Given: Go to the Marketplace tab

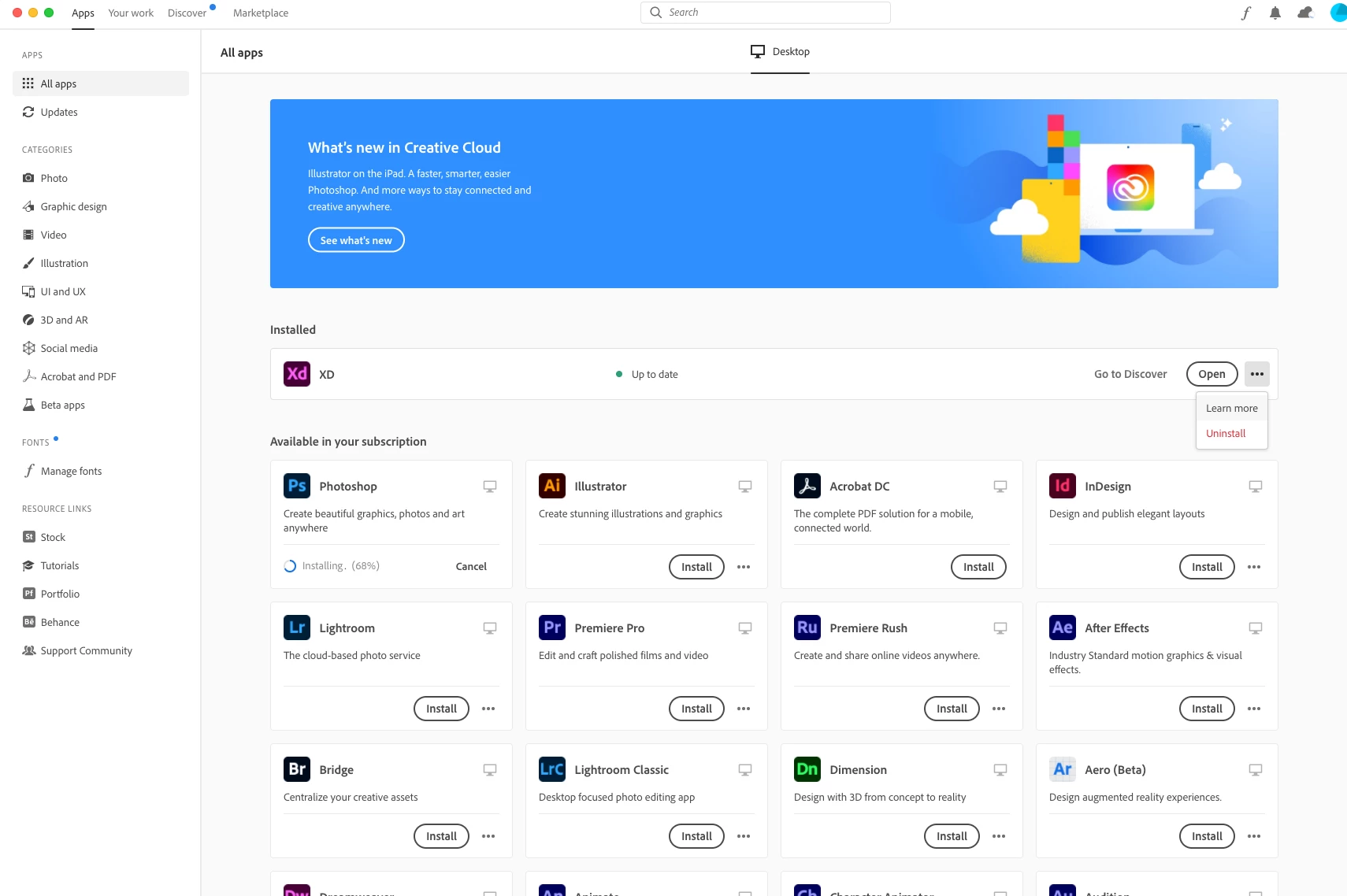Looking at the screenshot, I should click(x=261, y=13).
